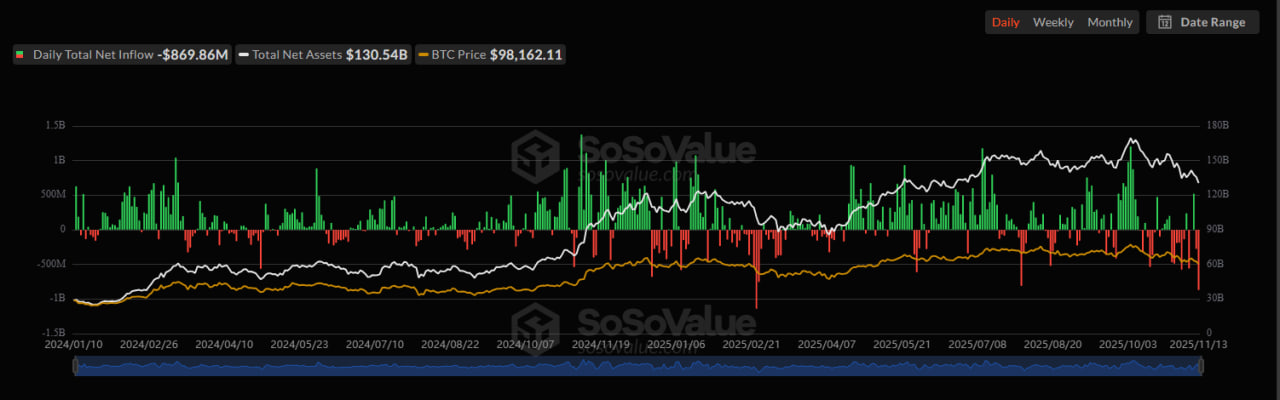Switch to the Monthly view
Screen dimensions: 1280x400
1110,22
